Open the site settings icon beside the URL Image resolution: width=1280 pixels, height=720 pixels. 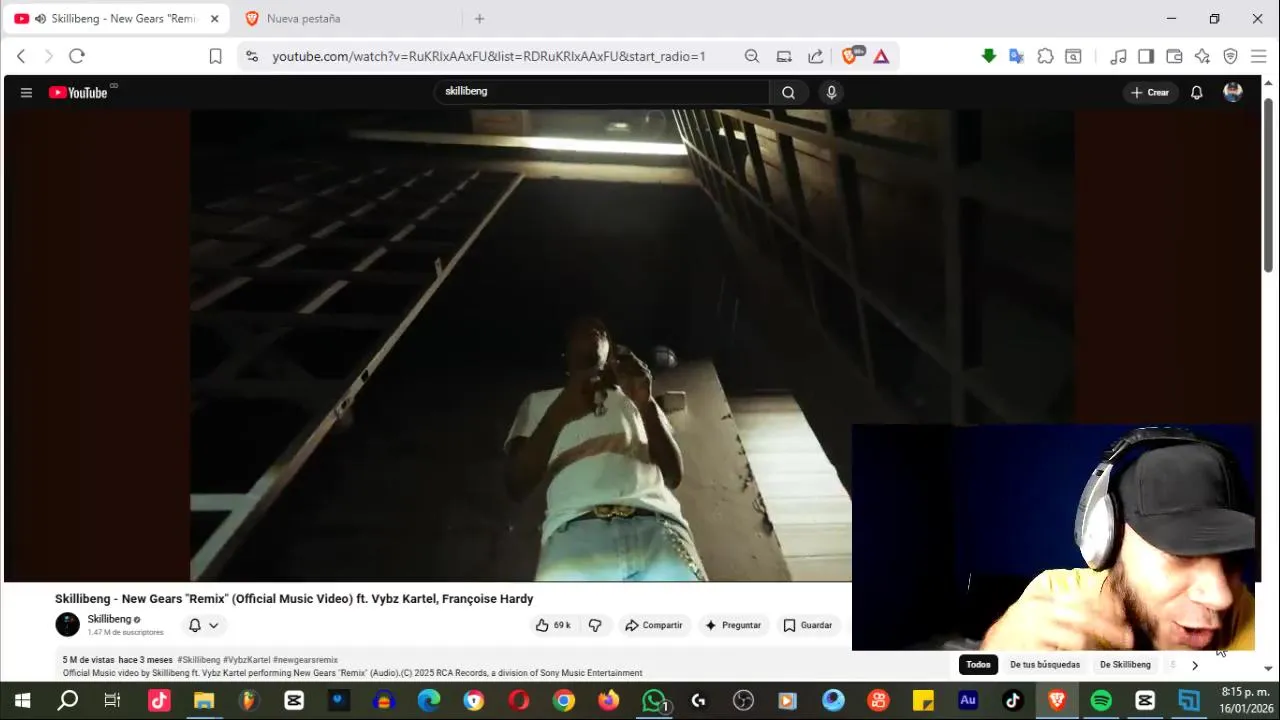pos(251,56)
